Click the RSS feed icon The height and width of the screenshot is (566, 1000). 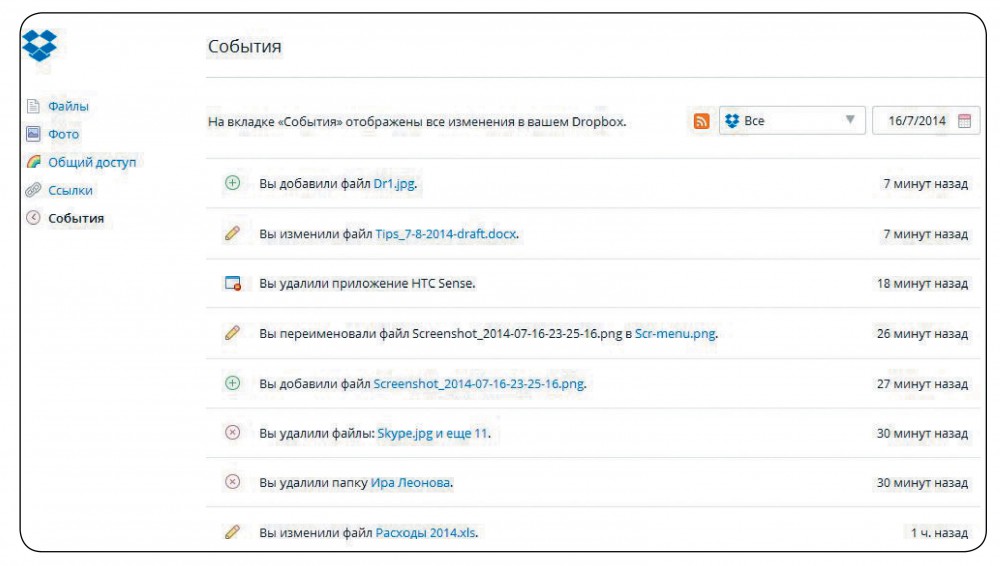pyautogui.click(x=702, y=121)
